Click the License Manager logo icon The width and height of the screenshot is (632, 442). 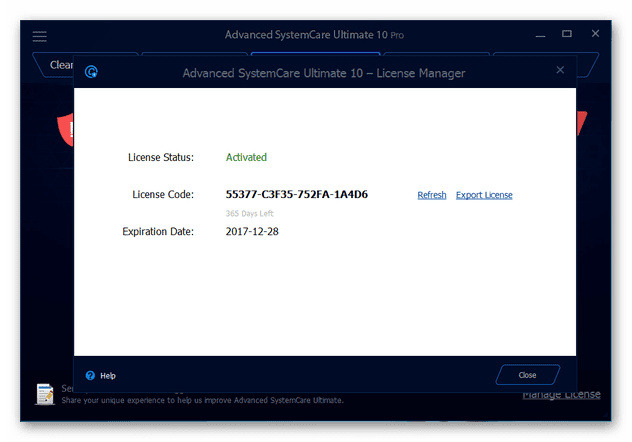point(91,72)
